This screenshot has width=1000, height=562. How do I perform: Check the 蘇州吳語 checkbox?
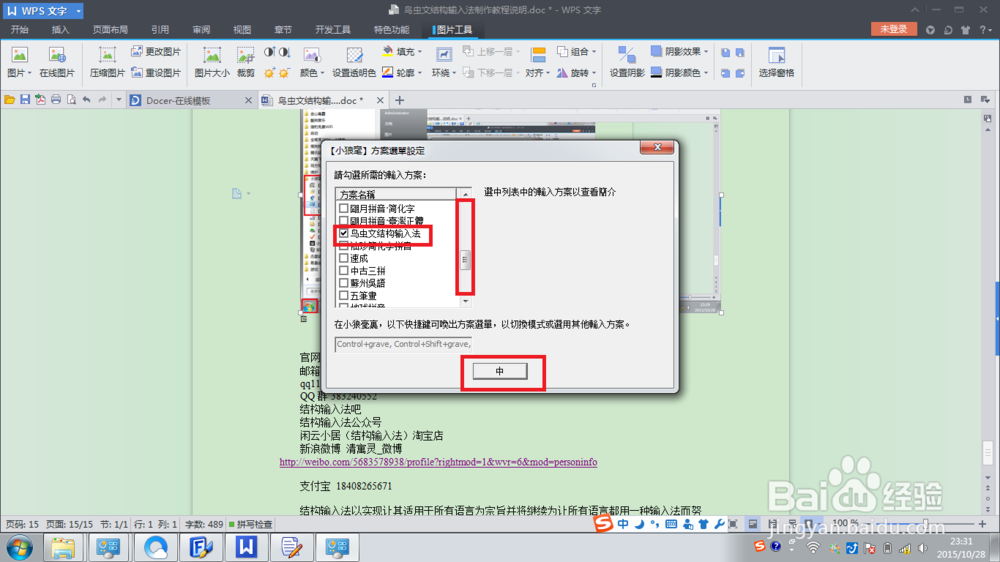(x=344, y=283)
